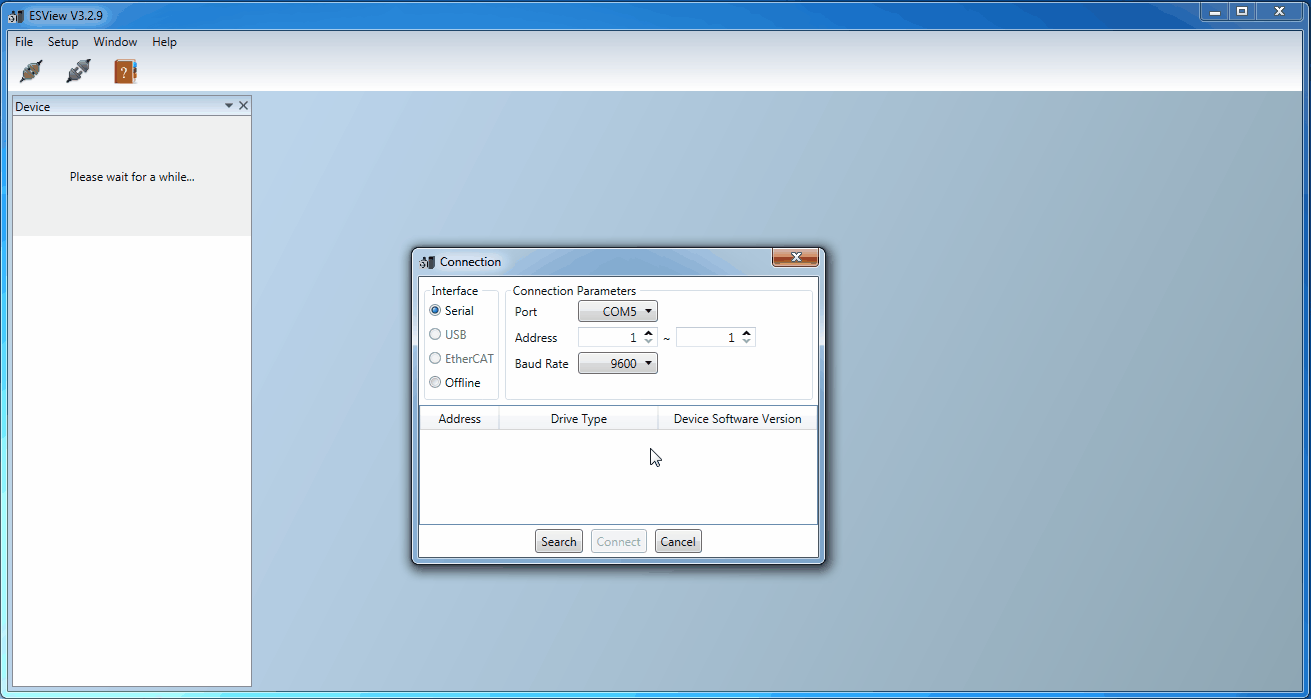The width and height of the screenshot is (1311, 699).
Task: Click the connect plug toolbar icon
Action: [x=31, y=71]
